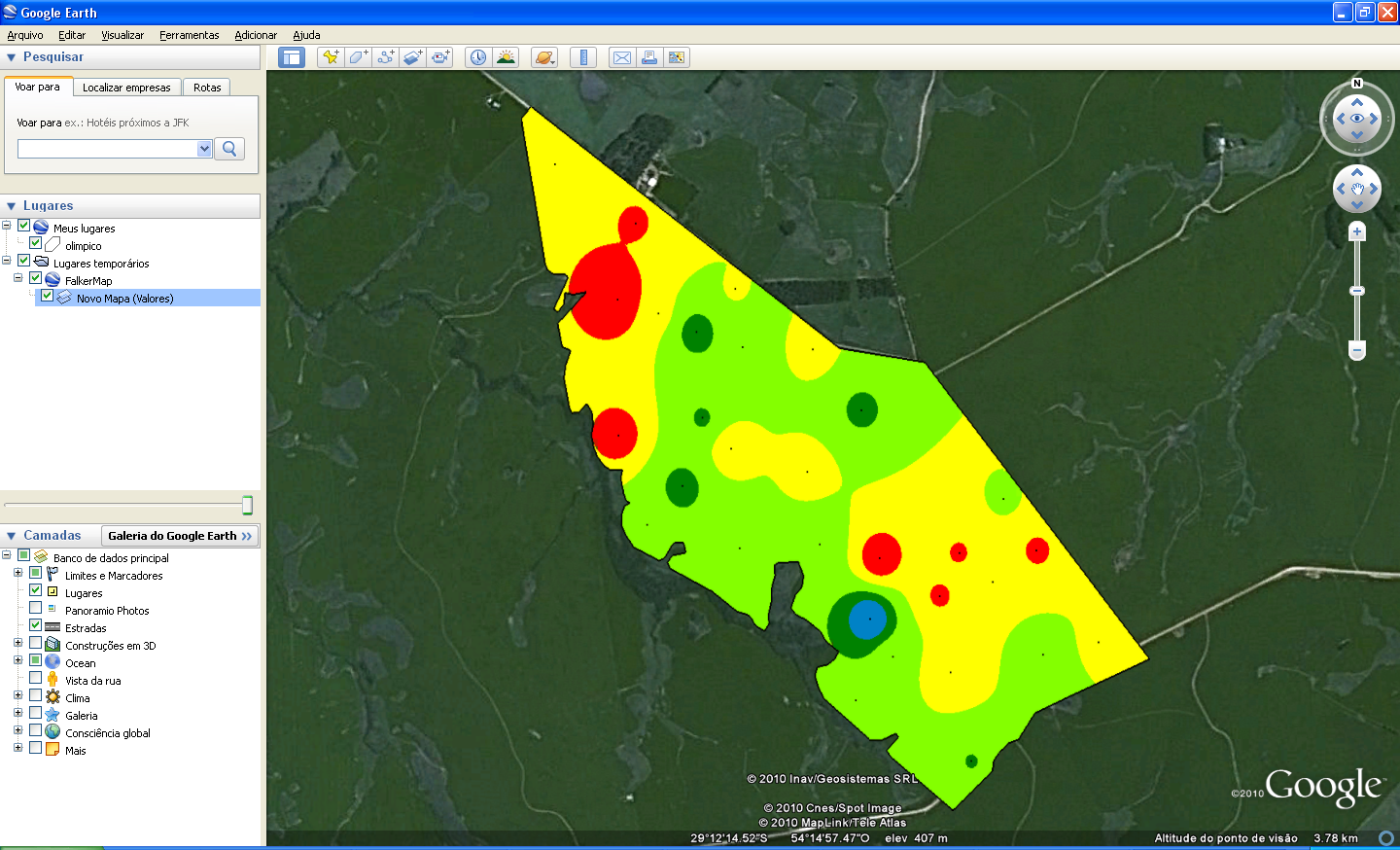This screenshot has height=850, width=1400.
Task: Uncheck the Novo Mapa (Valores) checkbox
Action: [47, 296]
